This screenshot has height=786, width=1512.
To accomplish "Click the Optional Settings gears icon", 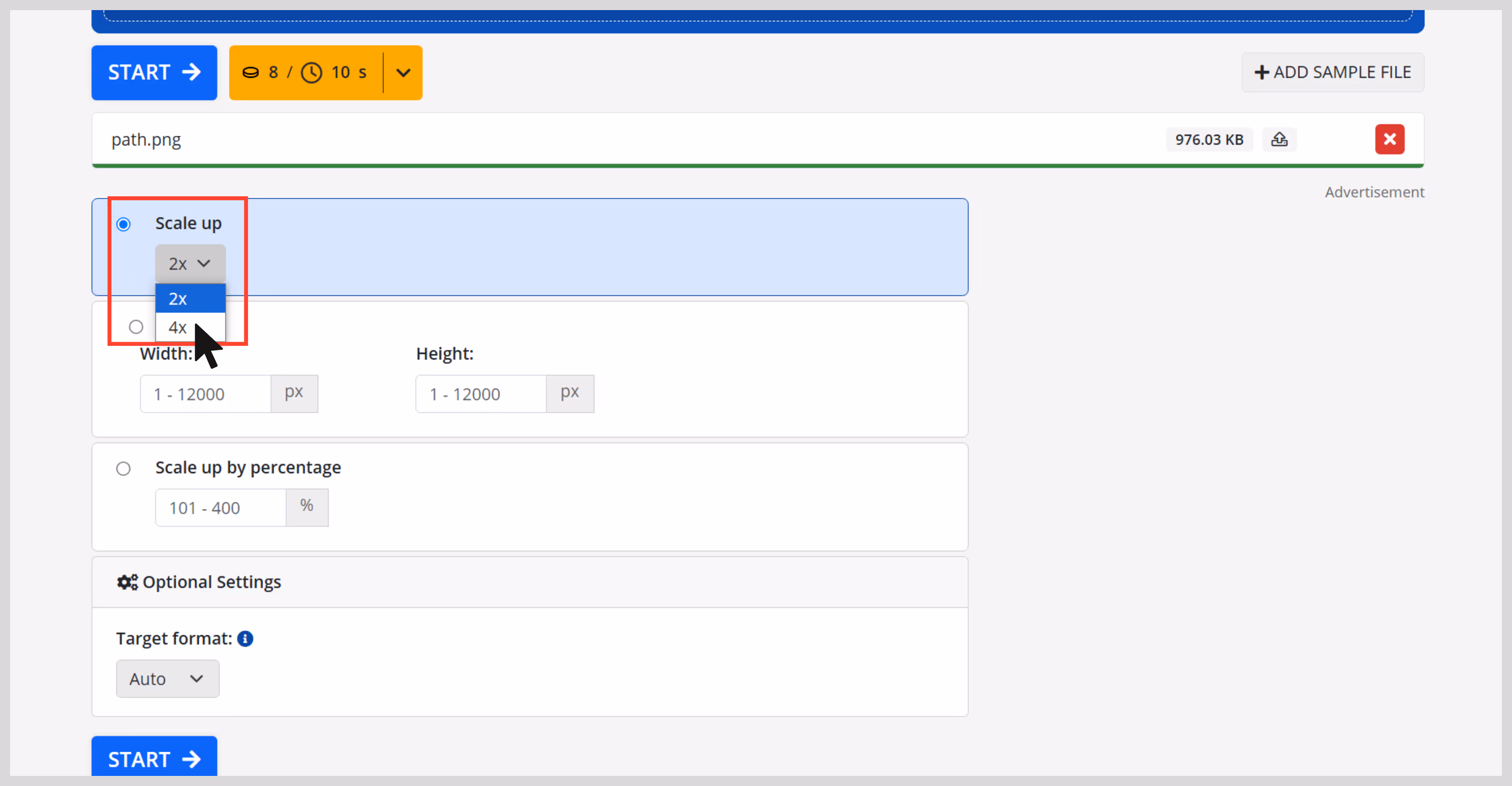I will coord(127,582).
